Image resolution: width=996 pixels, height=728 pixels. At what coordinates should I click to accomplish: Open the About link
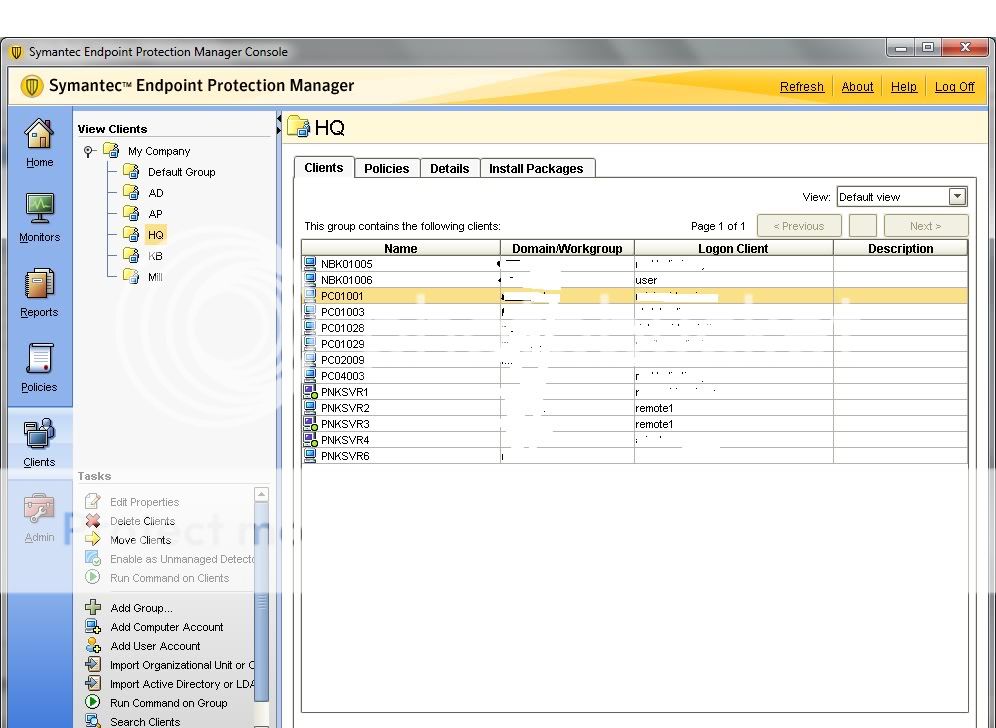[857, 86]
